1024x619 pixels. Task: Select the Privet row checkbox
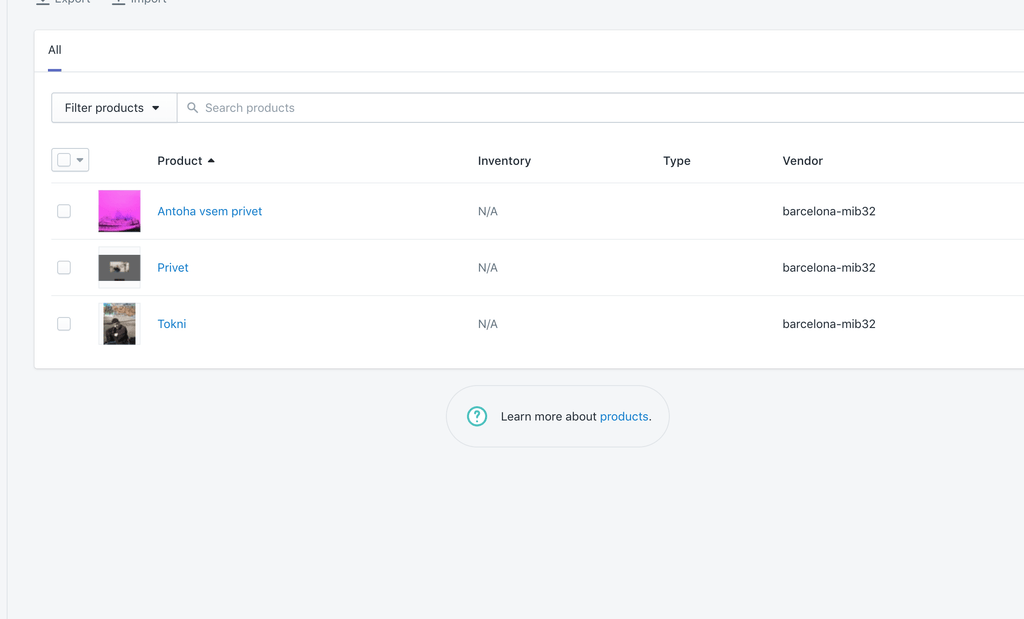[64, 267]
